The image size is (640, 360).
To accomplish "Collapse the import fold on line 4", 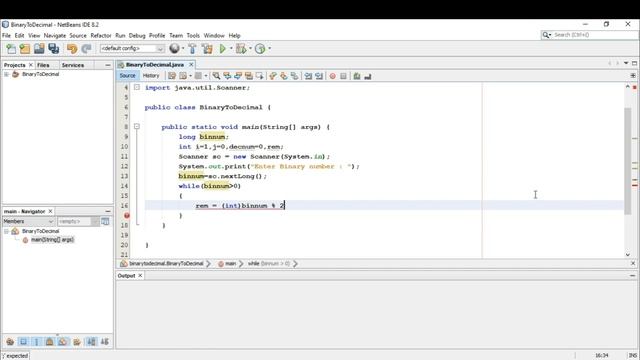I will (x=137, y=87).
